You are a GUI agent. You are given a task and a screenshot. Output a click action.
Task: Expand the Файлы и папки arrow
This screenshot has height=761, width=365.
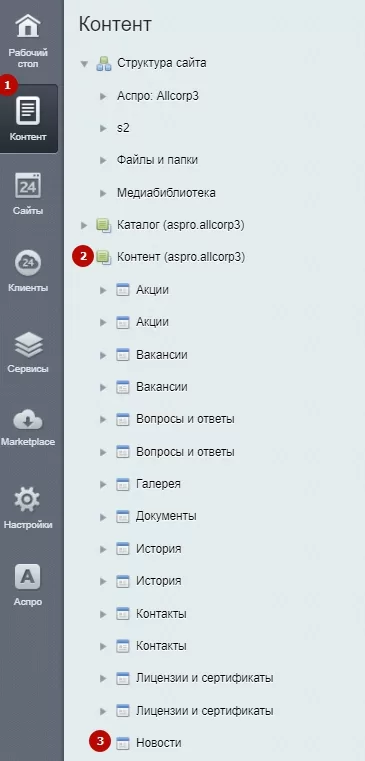[103, 160]
